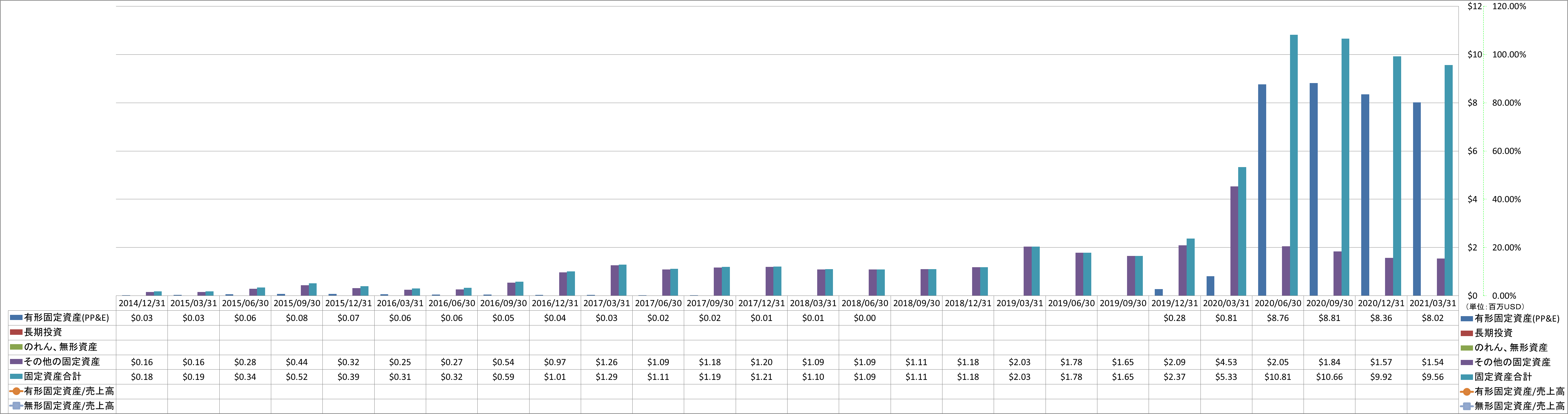
Task: Select the 2014/12/31 date column header
Action: (142, 303)
